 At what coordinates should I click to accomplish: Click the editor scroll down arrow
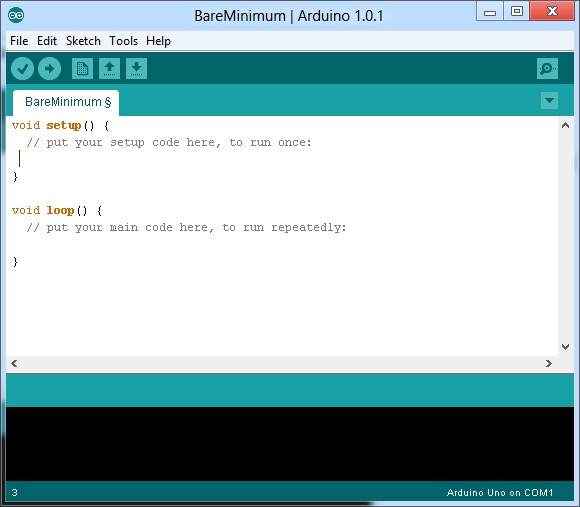tap(565, 347)
